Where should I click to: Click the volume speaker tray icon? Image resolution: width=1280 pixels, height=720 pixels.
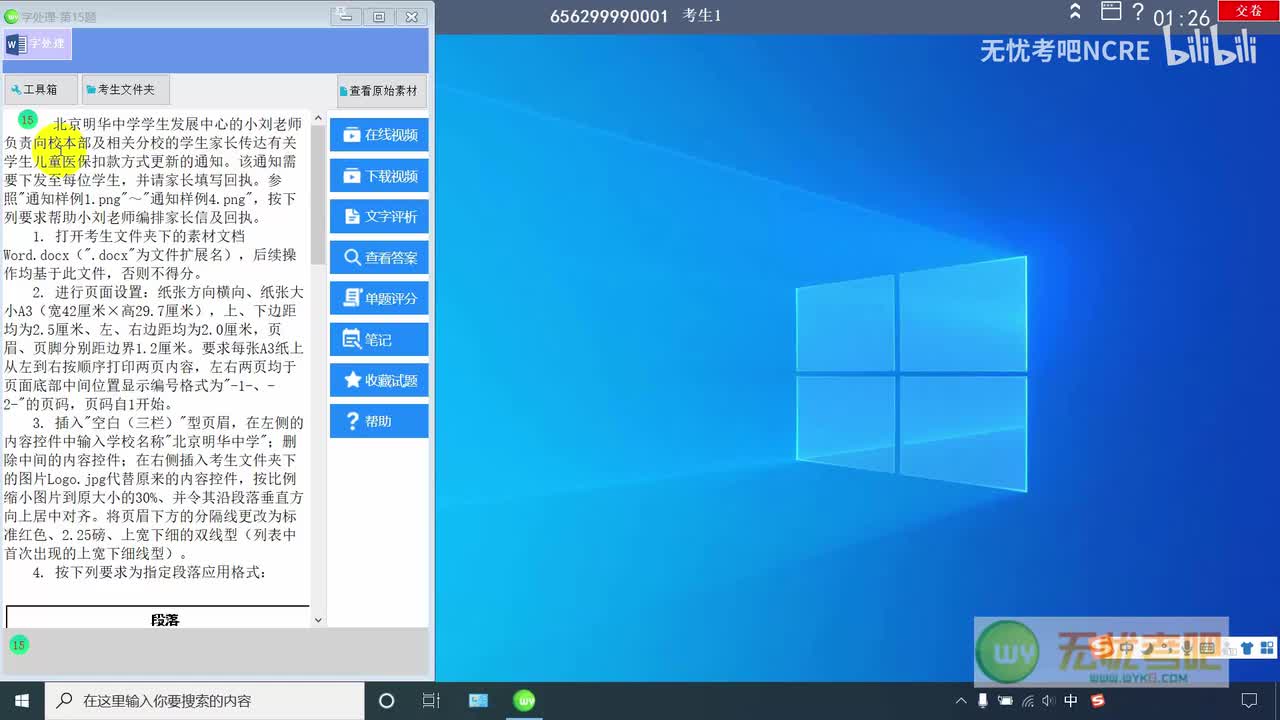coord(1048,701)
